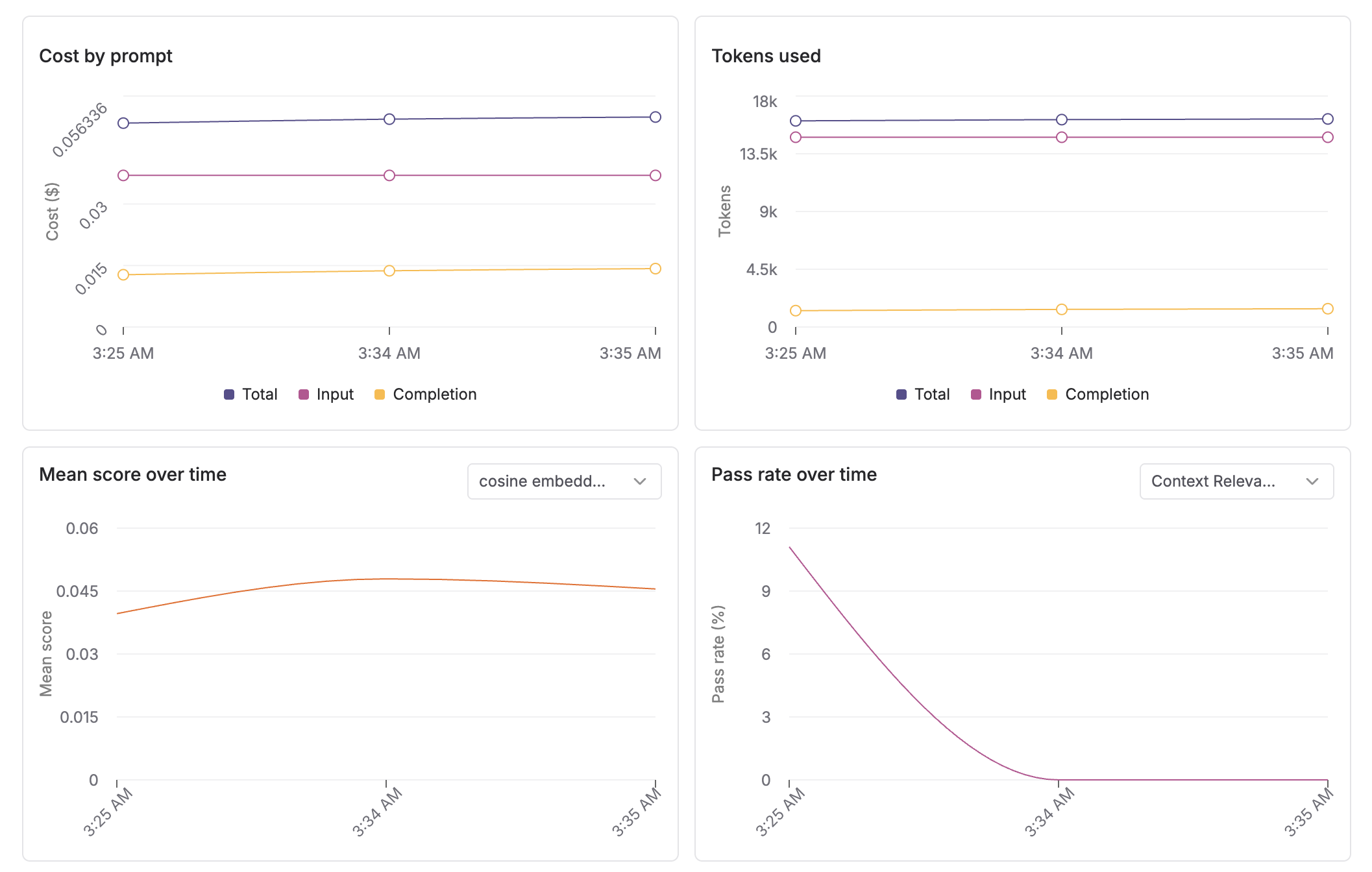Click the Pass rate over time title
Screen dimensions: 1372x872
click(794, 474)
